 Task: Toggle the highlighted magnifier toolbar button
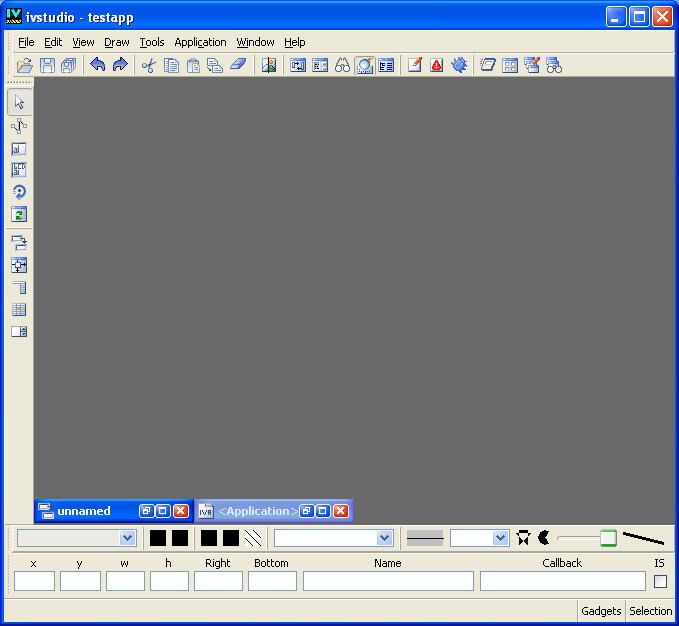coord(364,65)
